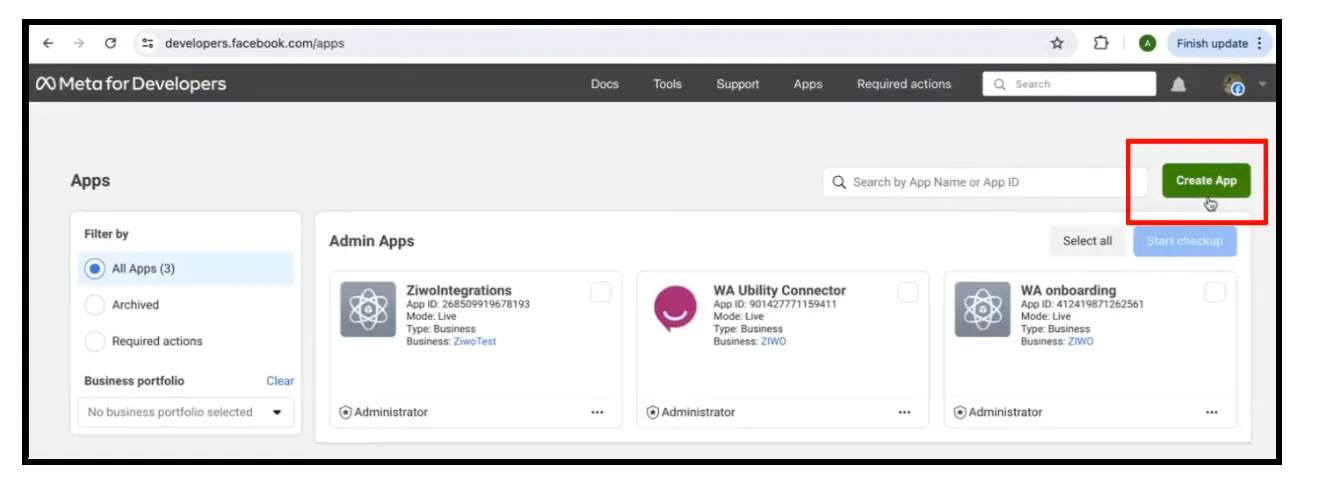Screen dimensions: 1322x492
Task: Click the Admin Apps heading
Action: [x=371, y=241]
